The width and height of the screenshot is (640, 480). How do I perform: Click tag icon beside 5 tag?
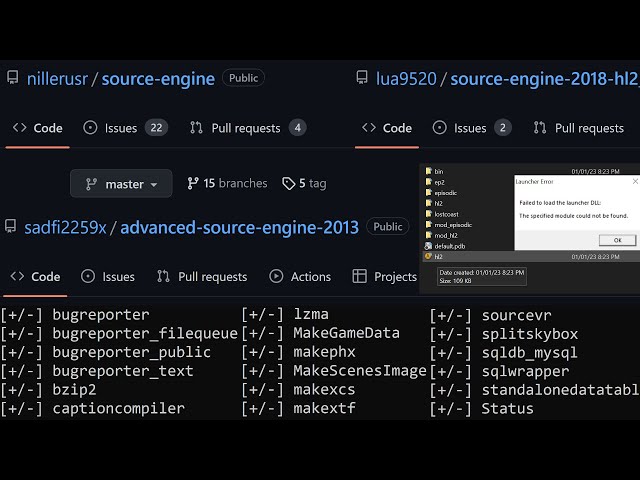point(289,184)
